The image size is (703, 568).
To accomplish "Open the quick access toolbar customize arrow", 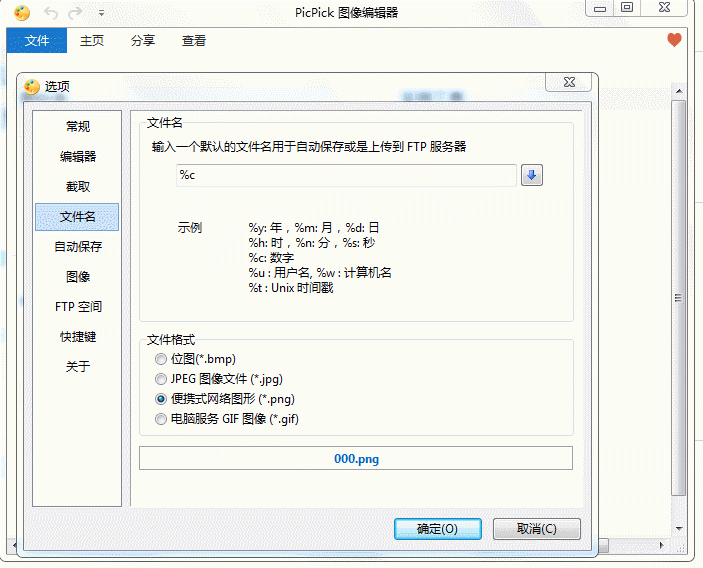I will tap(101, 13).
